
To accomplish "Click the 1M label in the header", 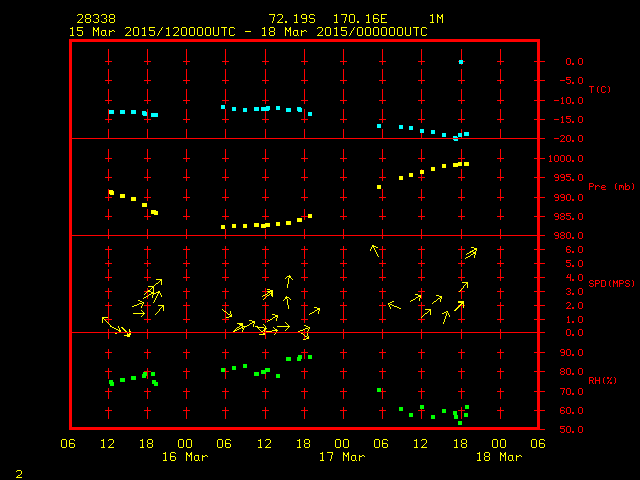I will point(436,19).
